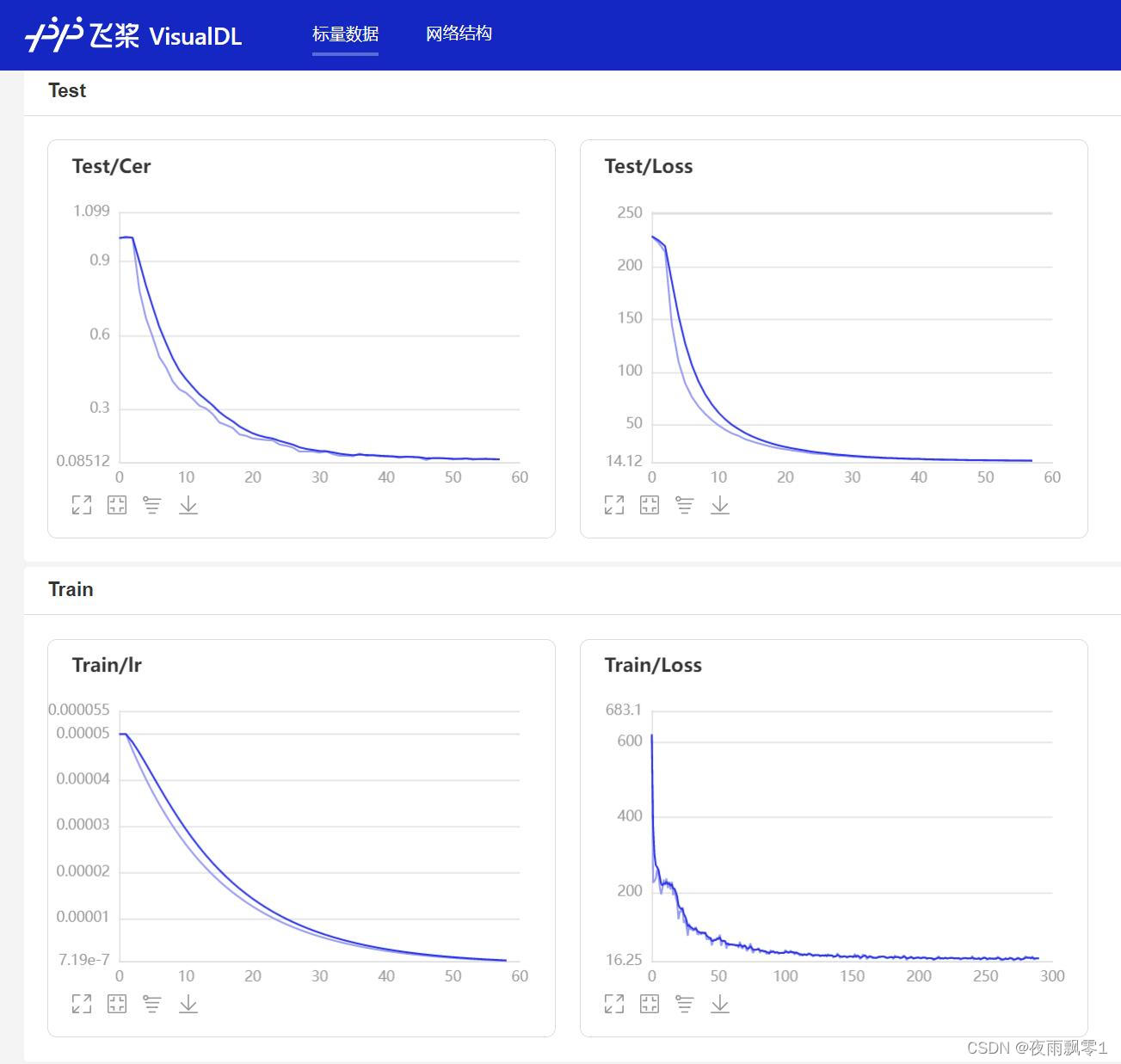Screen dimensions: 1121x1064
Task: Expand the Test/Loss chart to fullscreen
Action: pos(614,505)
